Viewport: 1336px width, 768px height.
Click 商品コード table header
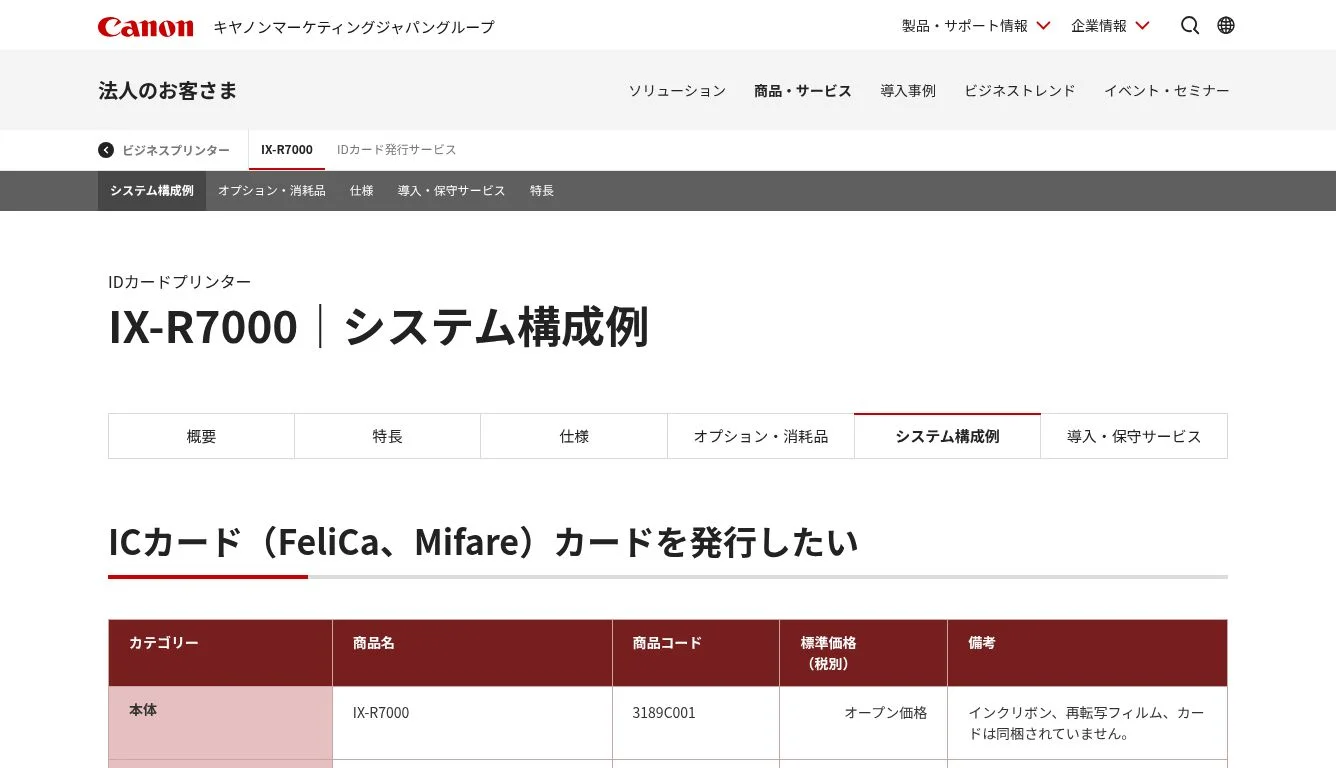pos(696,653)
